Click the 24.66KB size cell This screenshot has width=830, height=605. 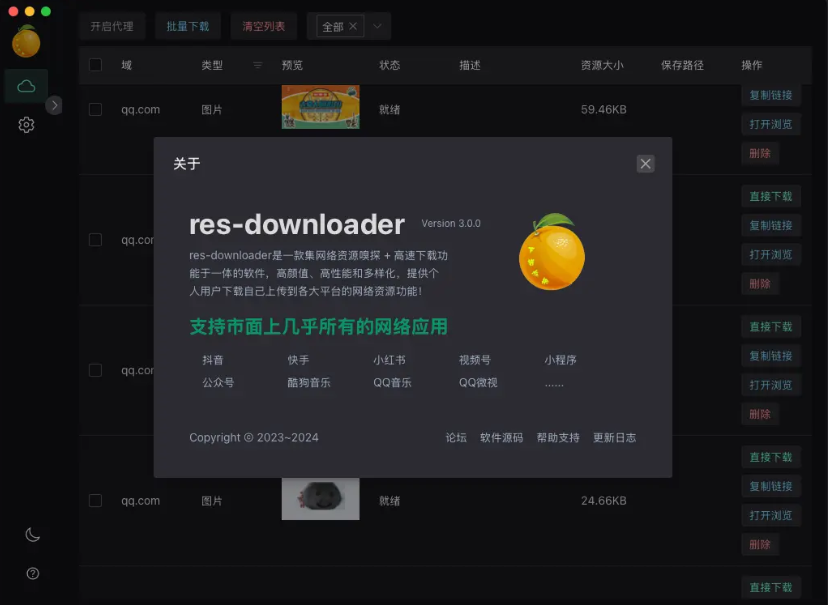pyautogui.click(x=603, y=501)
